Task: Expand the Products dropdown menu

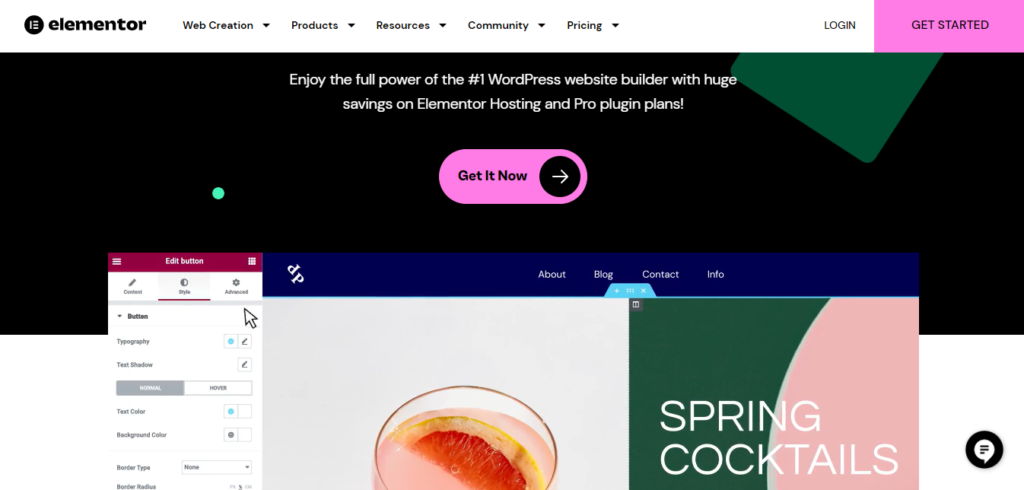Action: [x=323, y=25]
